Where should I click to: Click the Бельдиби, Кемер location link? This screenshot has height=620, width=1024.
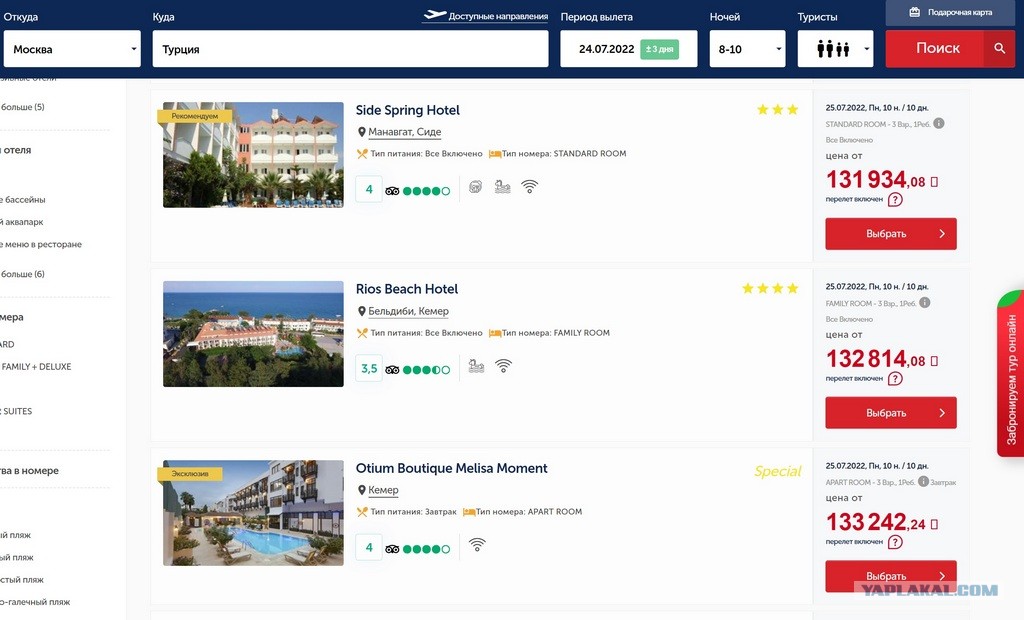[x=408, y=311]
